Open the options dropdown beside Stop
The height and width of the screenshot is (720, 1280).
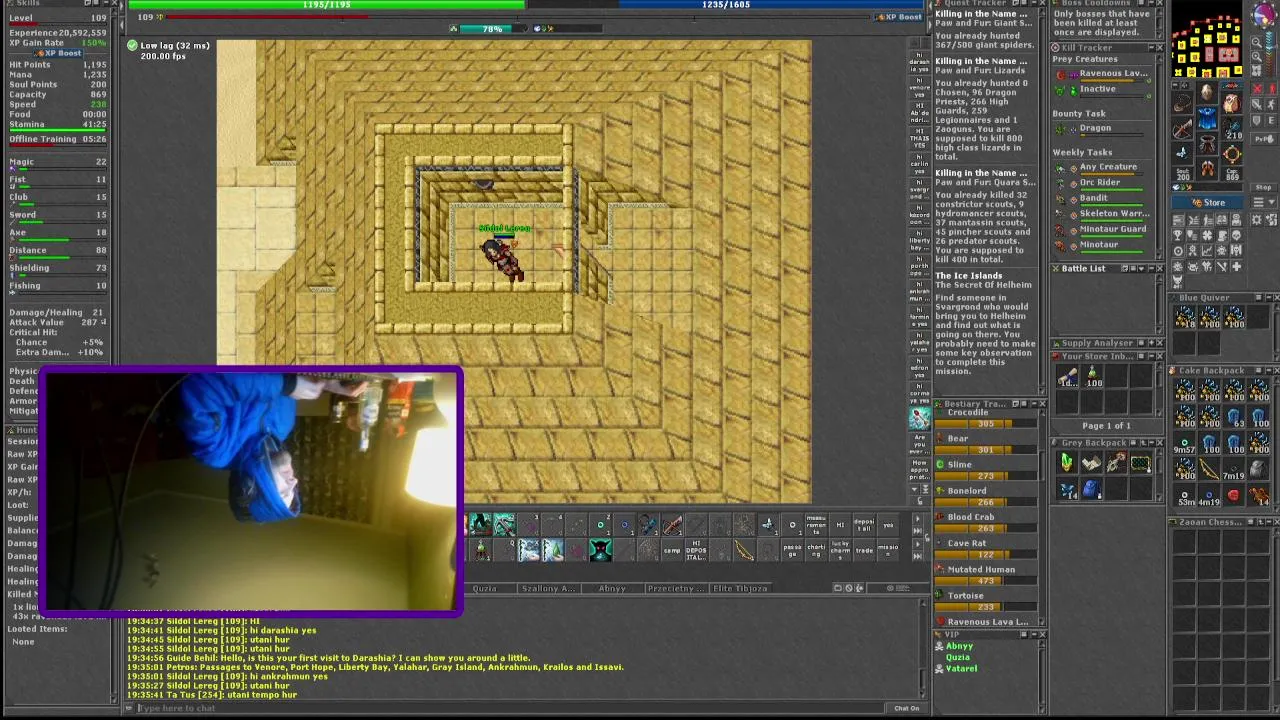click(x=1263, y=202)
